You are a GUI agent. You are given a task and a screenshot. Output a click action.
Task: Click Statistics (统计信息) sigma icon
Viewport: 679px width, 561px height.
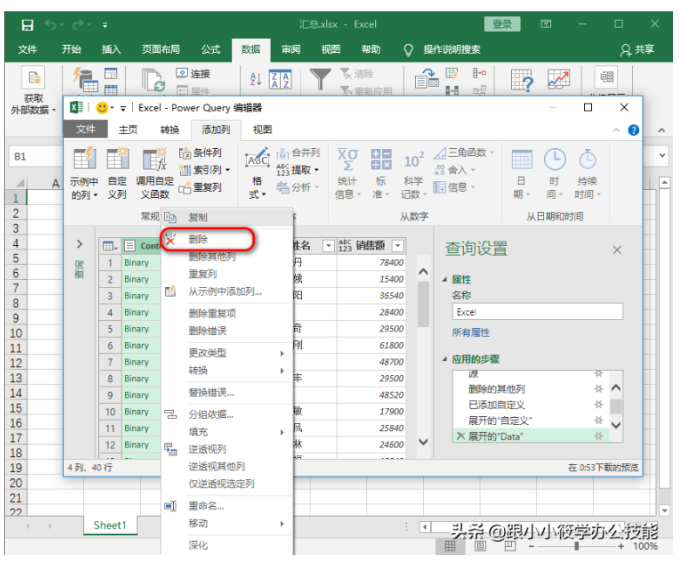coord(348,160)
